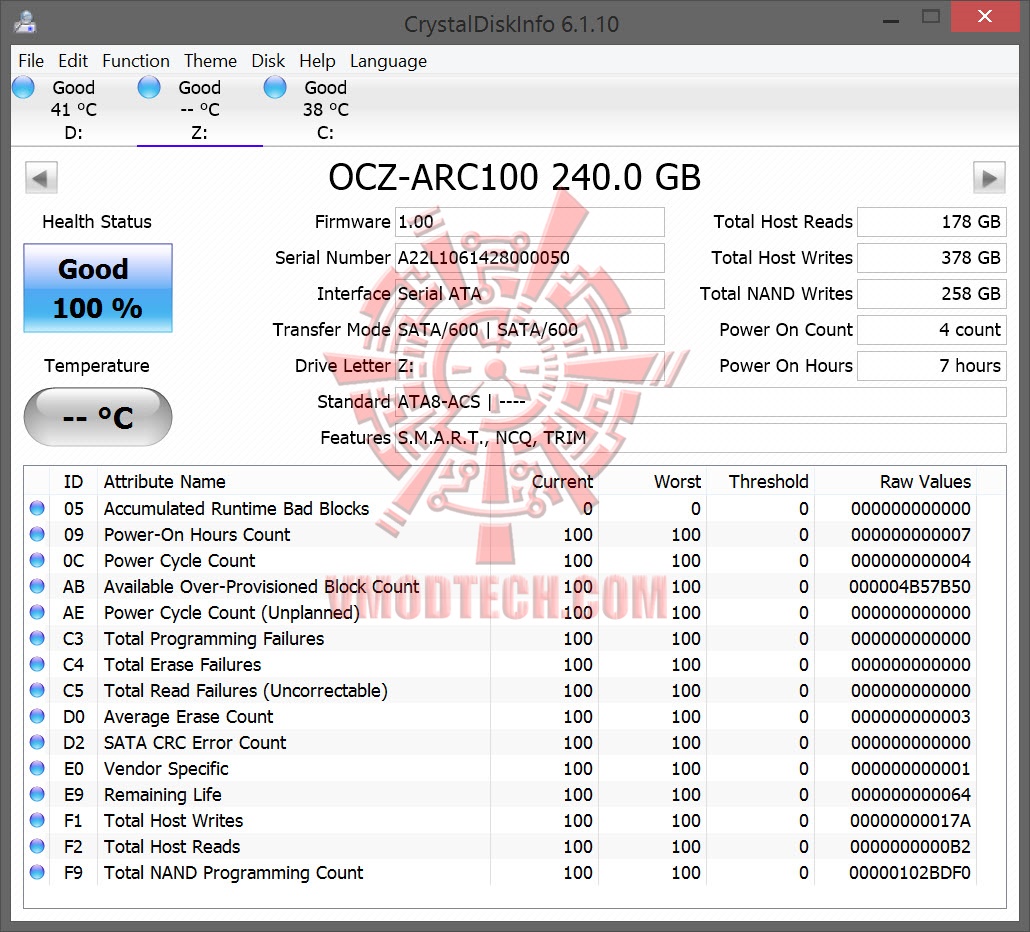Maximize the CrystalDiskInfo window
1030x932 pixels.
pyautogui.click(x=931, y=17)
